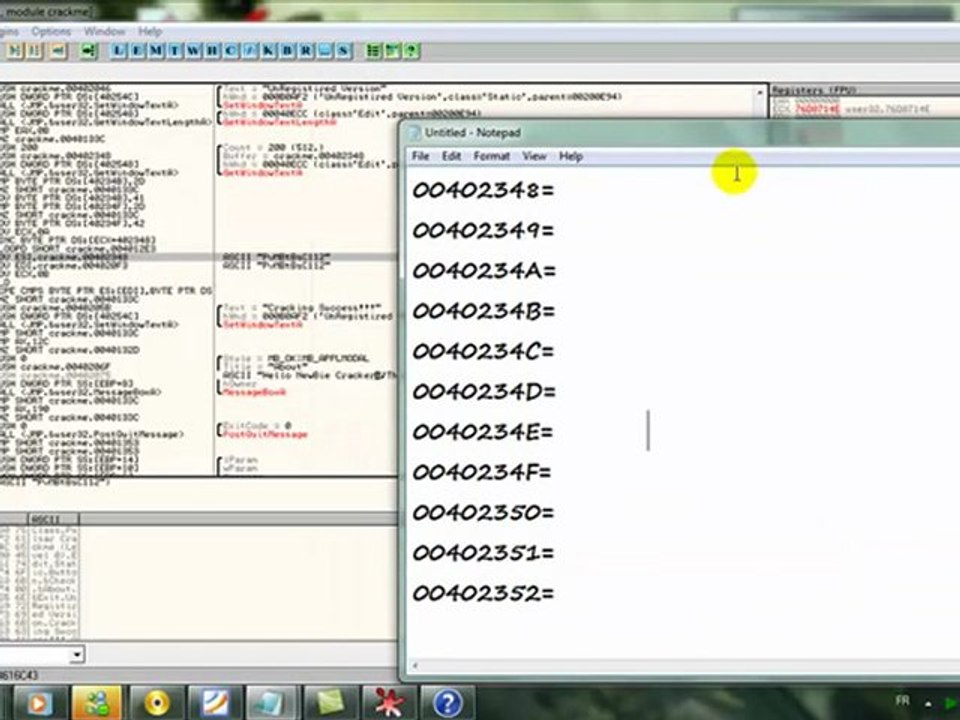Click the Notepad line "0040234F="

click(x=482, y=472)
